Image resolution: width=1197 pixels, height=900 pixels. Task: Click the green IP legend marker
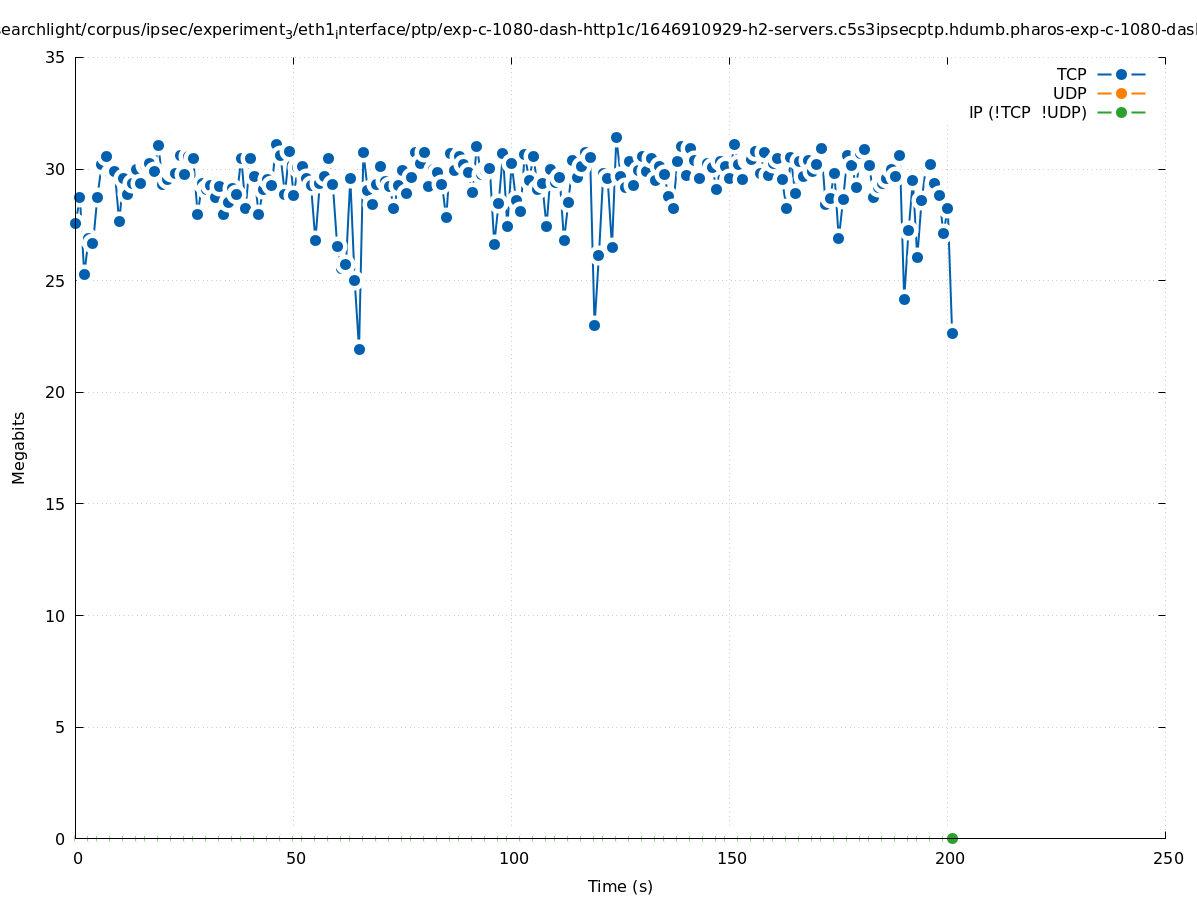tap(1121, 112)
